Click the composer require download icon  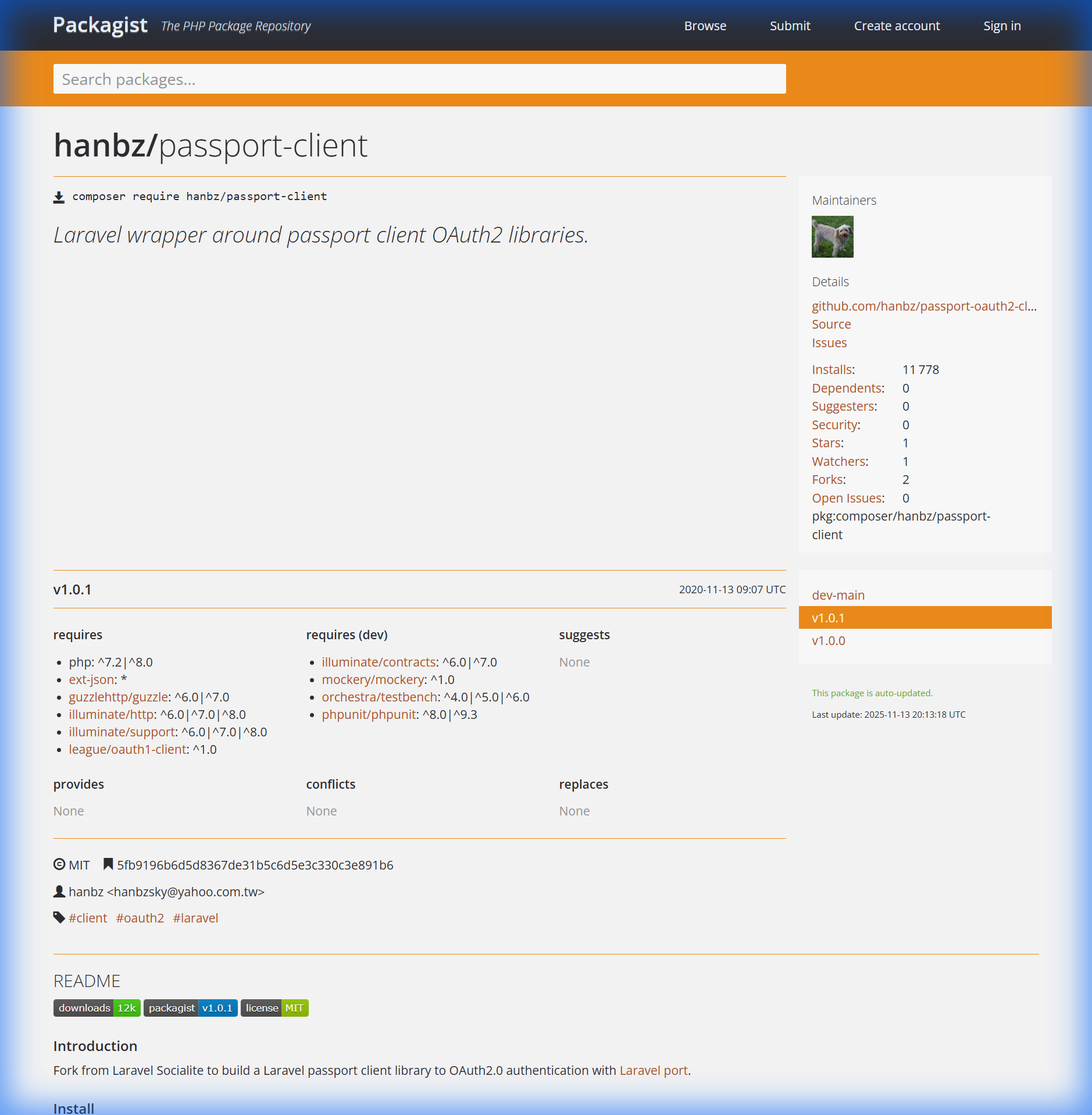tap(59, 196)
